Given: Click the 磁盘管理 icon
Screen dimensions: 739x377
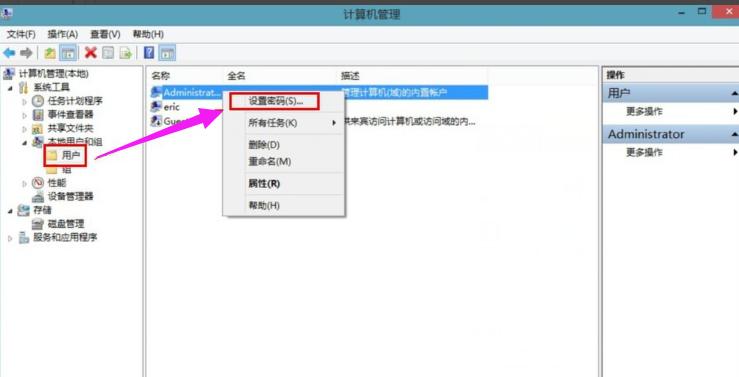Looking at the screenshot, I should [x=38, y=224].
